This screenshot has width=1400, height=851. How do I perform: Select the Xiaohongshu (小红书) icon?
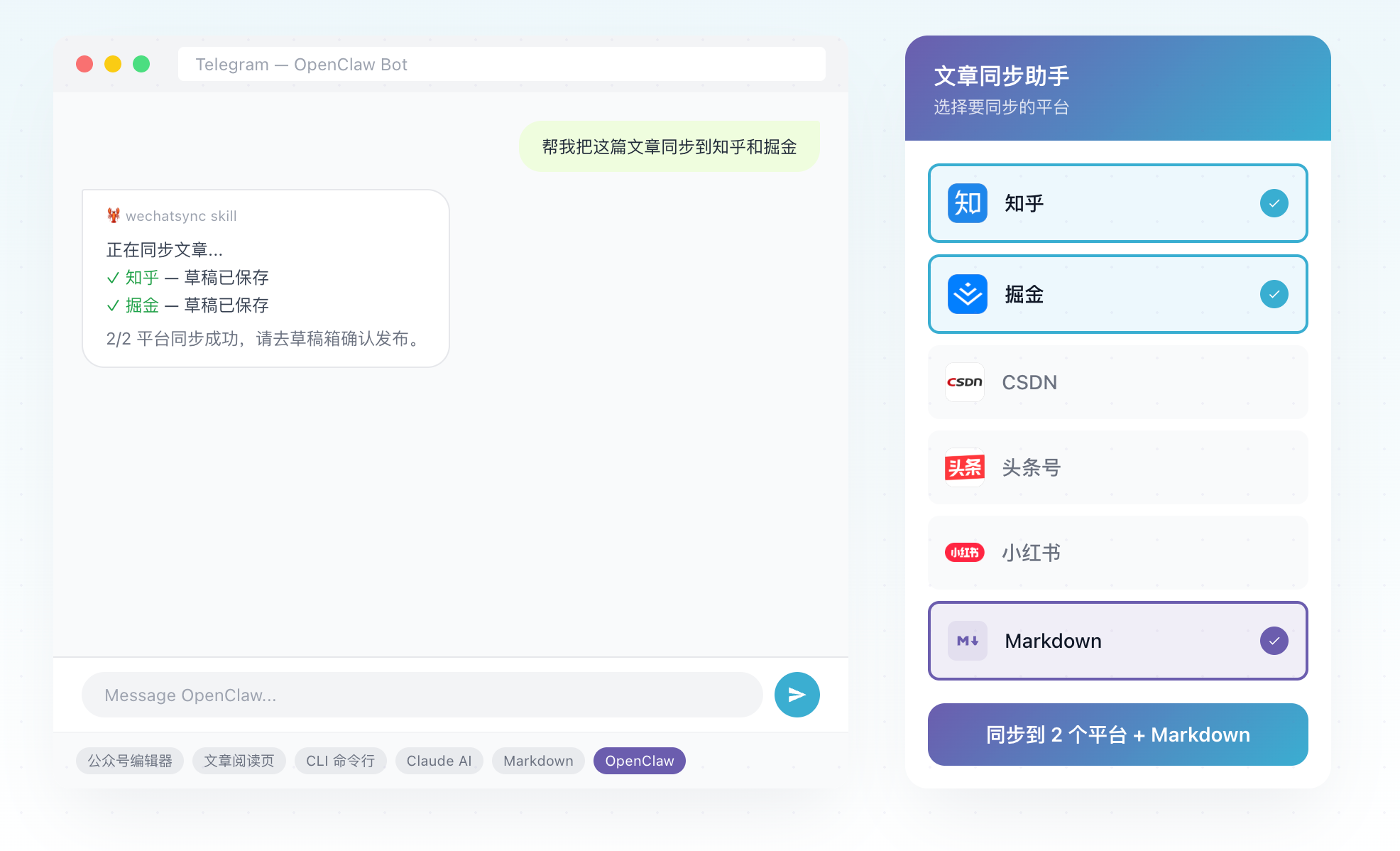coord(964,553)
